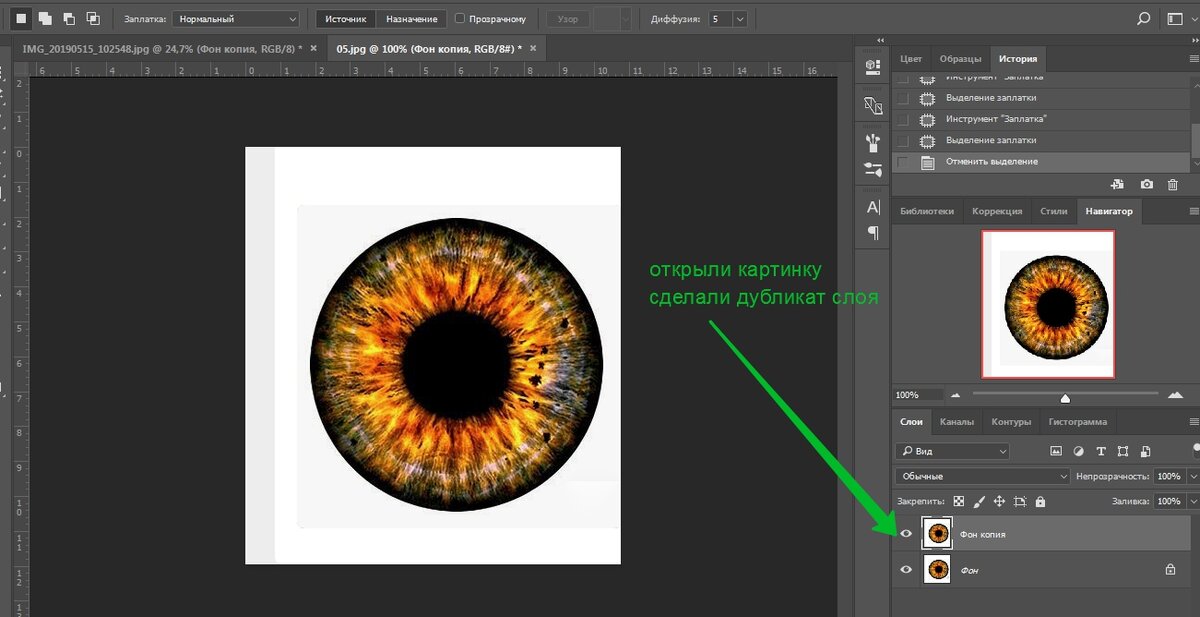Select the Фон копия layer thumbnail
The width and height of the screenshot is (1200, 617).
937,534
